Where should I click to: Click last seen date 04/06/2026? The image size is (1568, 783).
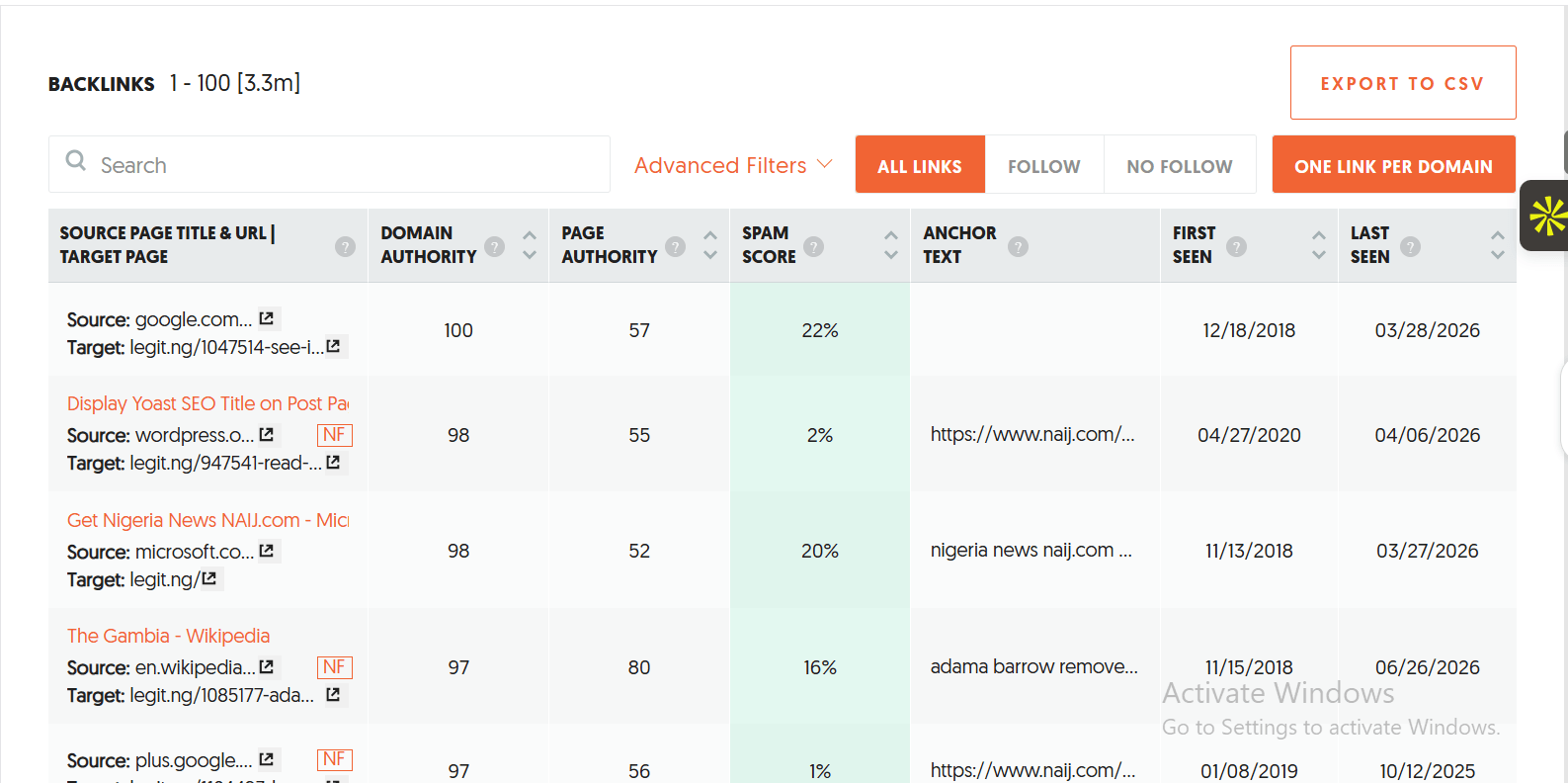pos(1428,435)
